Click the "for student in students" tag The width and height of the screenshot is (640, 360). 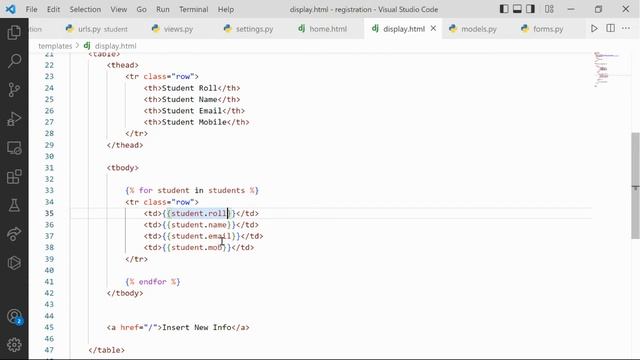tap(192, 191)
